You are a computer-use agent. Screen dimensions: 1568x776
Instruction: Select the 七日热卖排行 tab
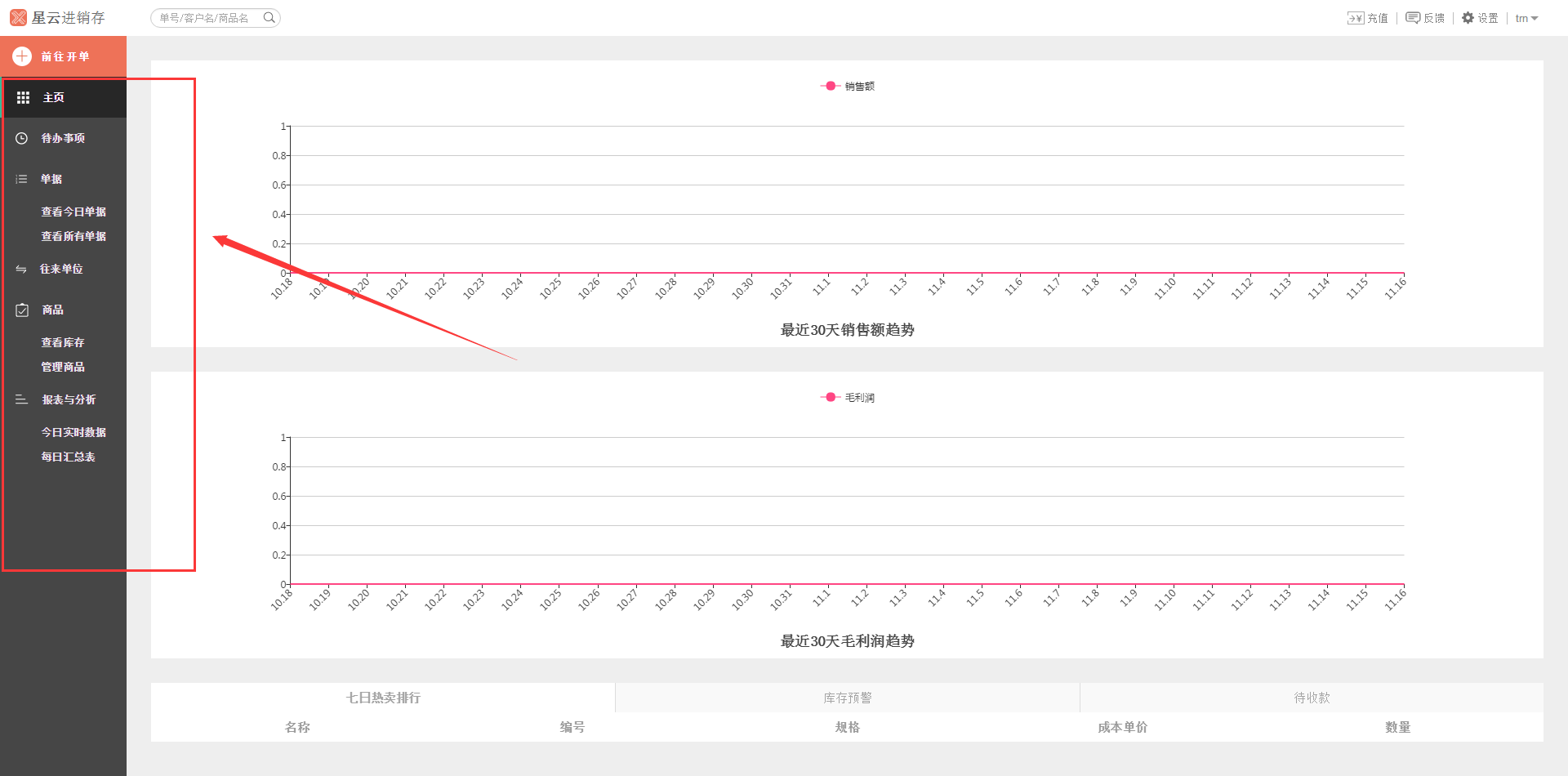pyautogui.click(x=383, y=698)
